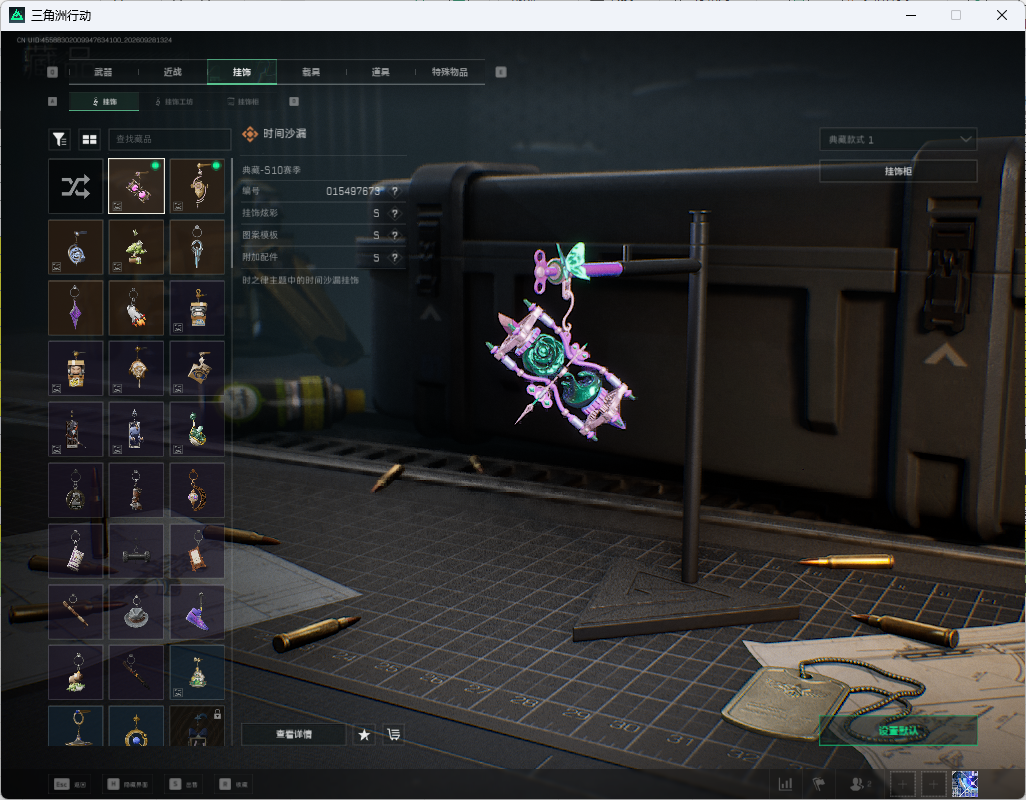
Task: Click the S 出售 key hint
Action: [x=184, y=784]
